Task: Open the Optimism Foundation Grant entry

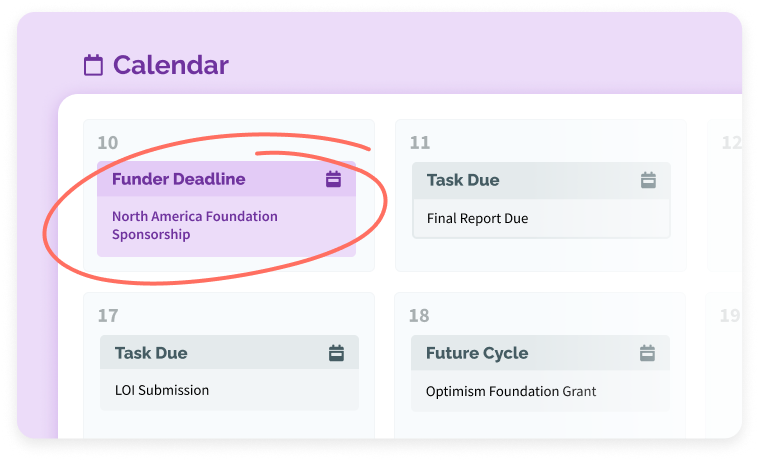Action: click(510, 391)
